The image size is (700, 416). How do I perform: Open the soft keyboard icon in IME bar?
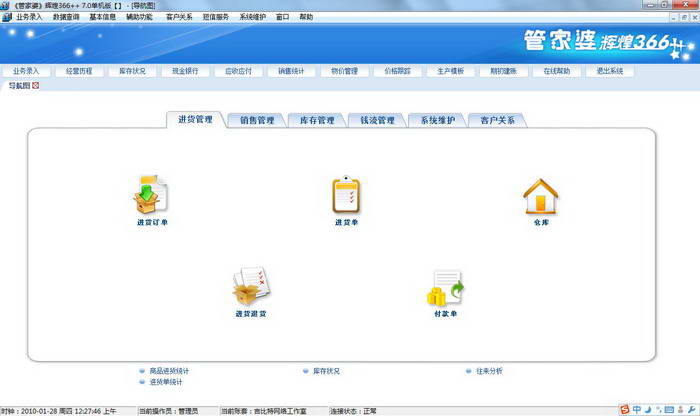669,409
